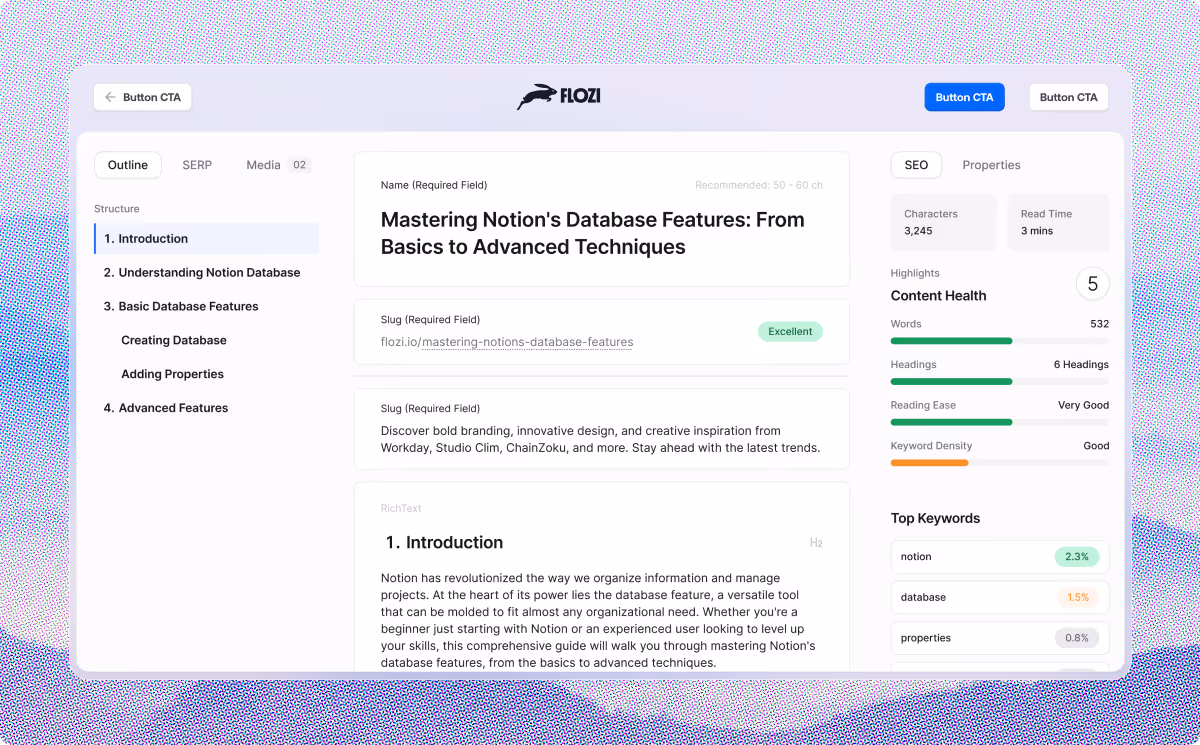
Task: Select the database keyword row
Action: point(1000,597)
